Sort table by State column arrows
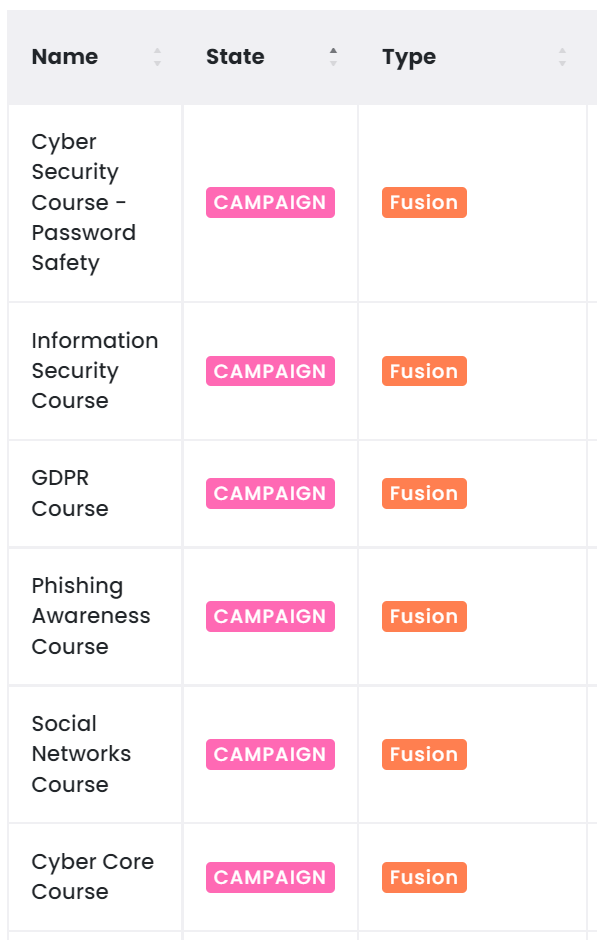597x940 pixels. (x=333, y=57)
